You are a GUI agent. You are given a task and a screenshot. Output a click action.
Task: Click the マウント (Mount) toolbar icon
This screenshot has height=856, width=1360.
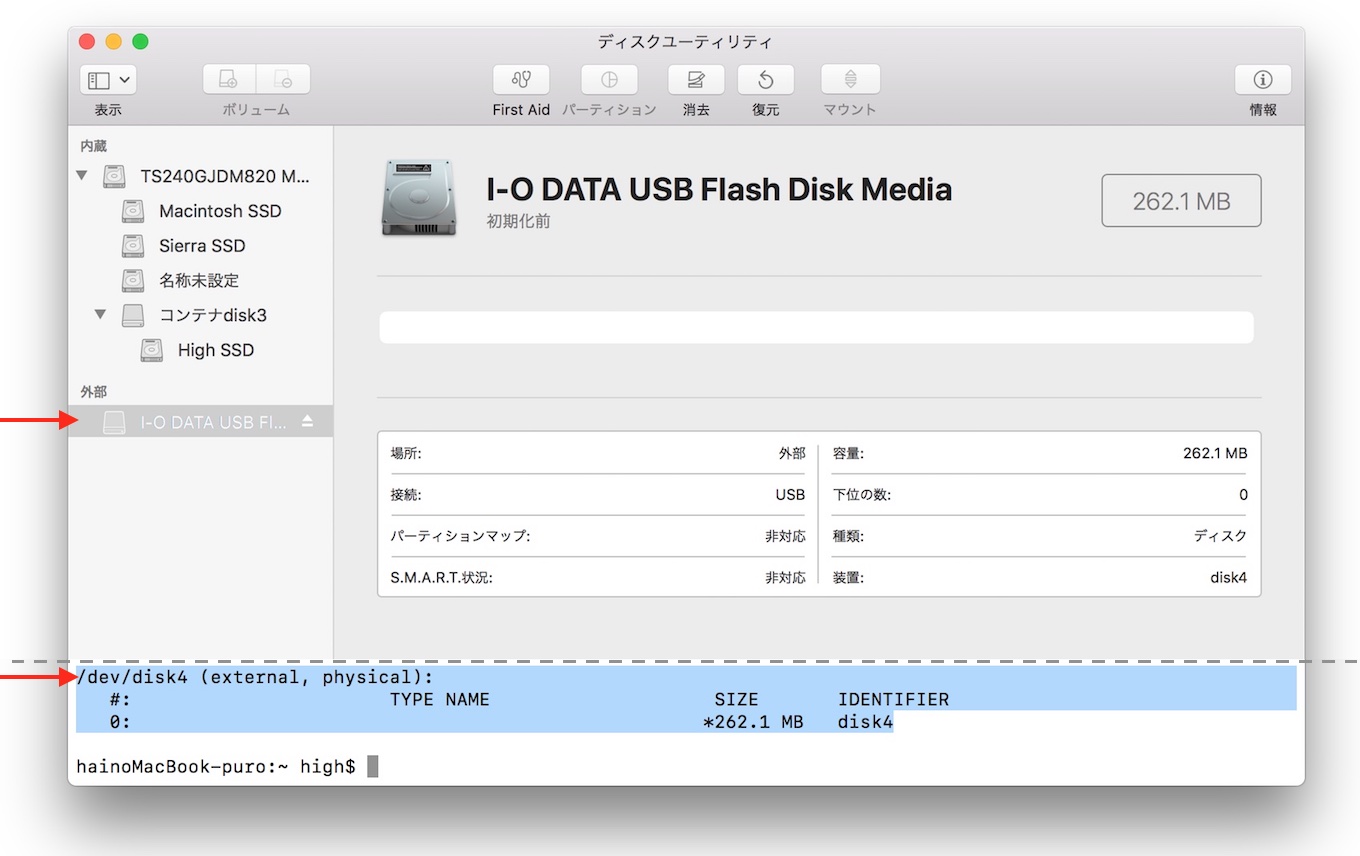pos(850,80)
